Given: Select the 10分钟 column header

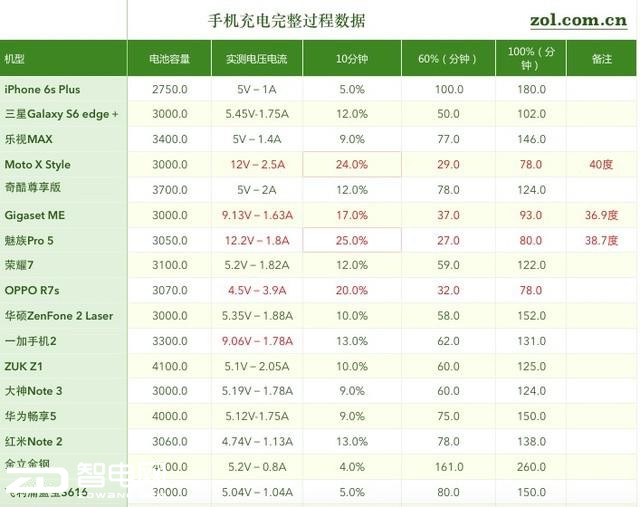Looking at the screenshot, I should click(352, 59).
